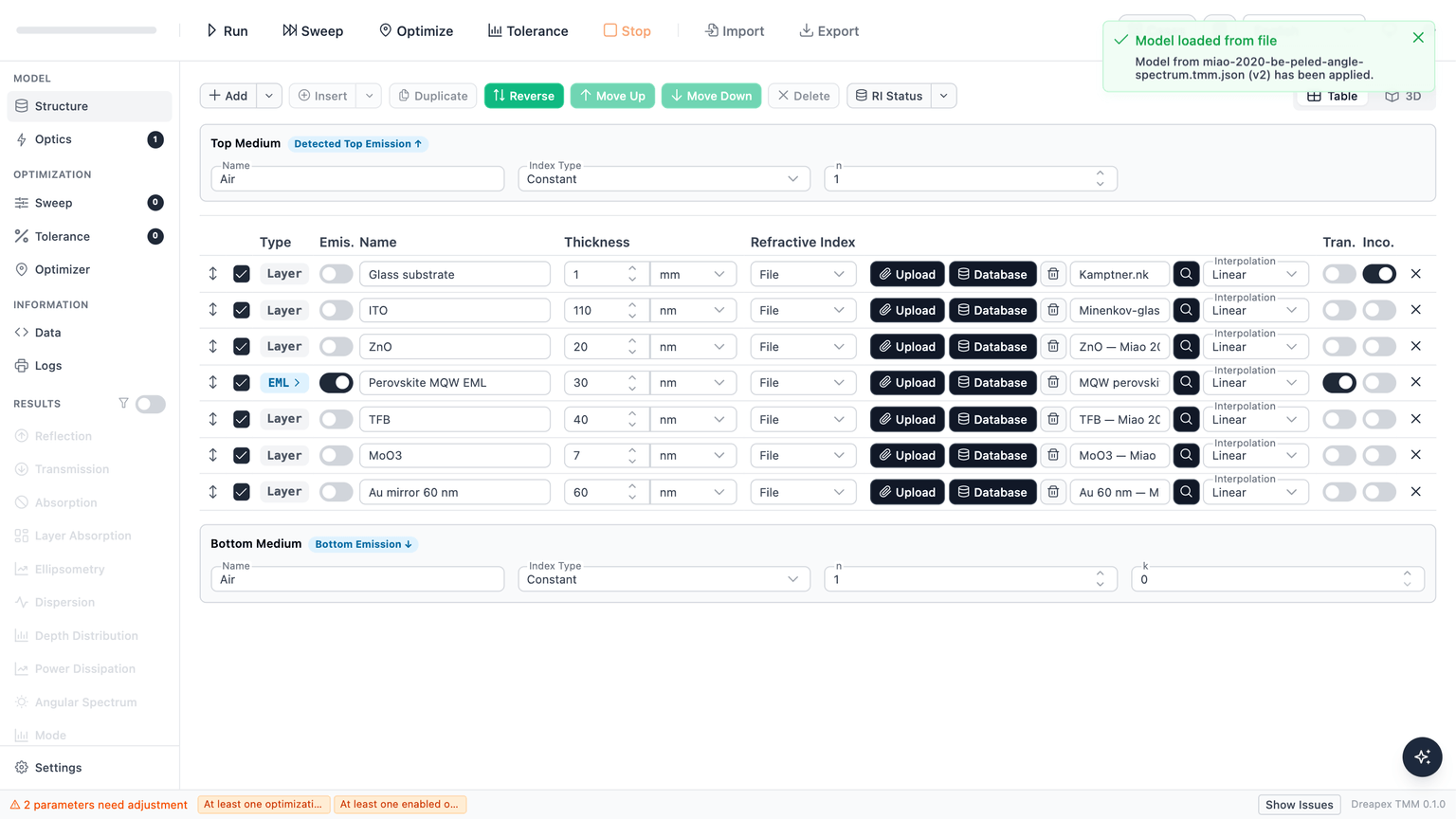Click the magnifier icon in TFB row
The image size is (1456, 819).
tap(1186, 419)
